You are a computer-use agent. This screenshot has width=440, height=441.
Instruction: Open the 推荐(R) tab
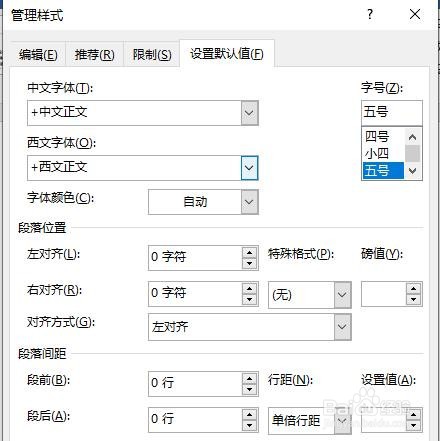pyautogui.click(x=95, y=55)
